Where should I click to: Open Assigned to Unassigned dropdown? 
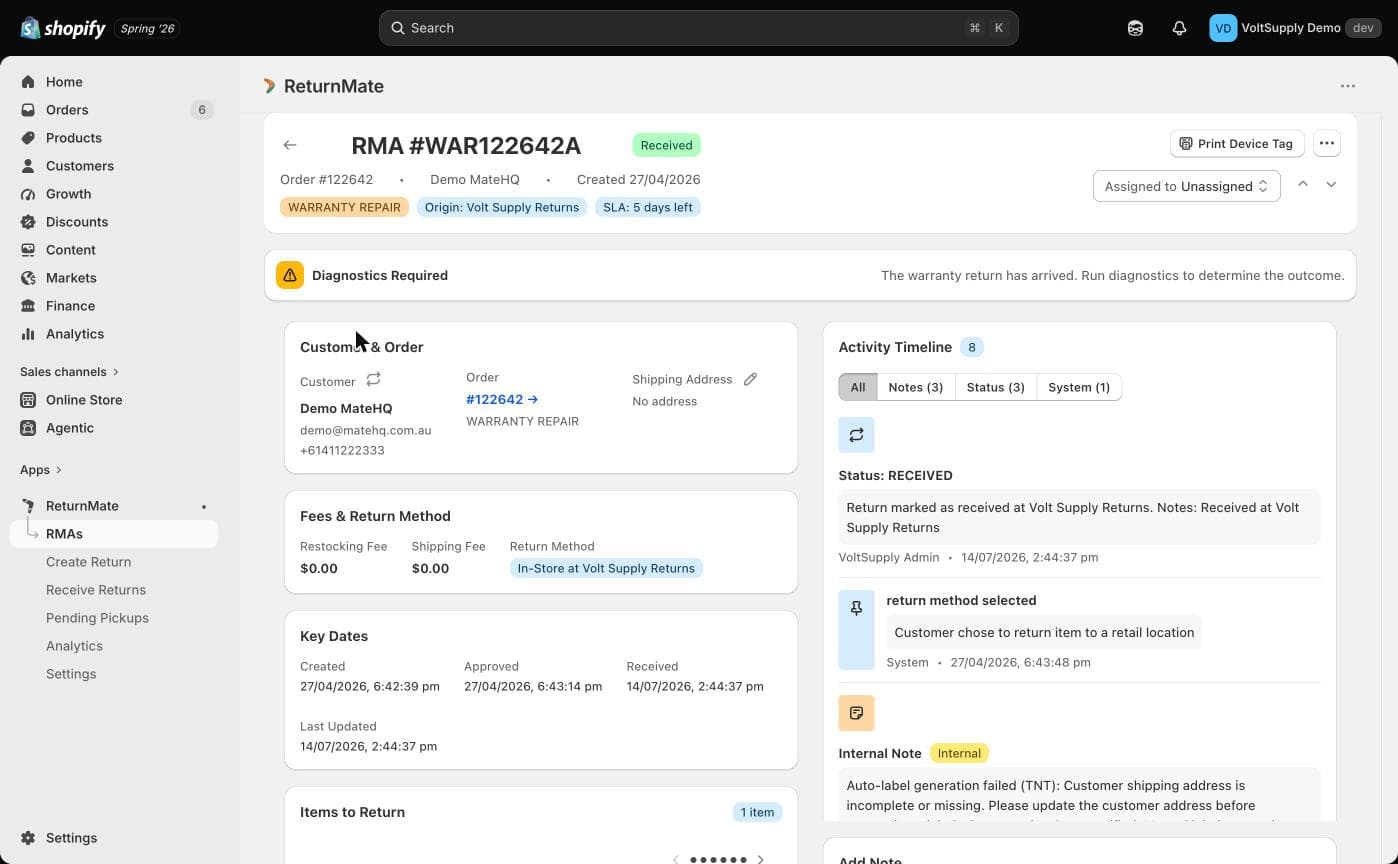(1186, 186)
